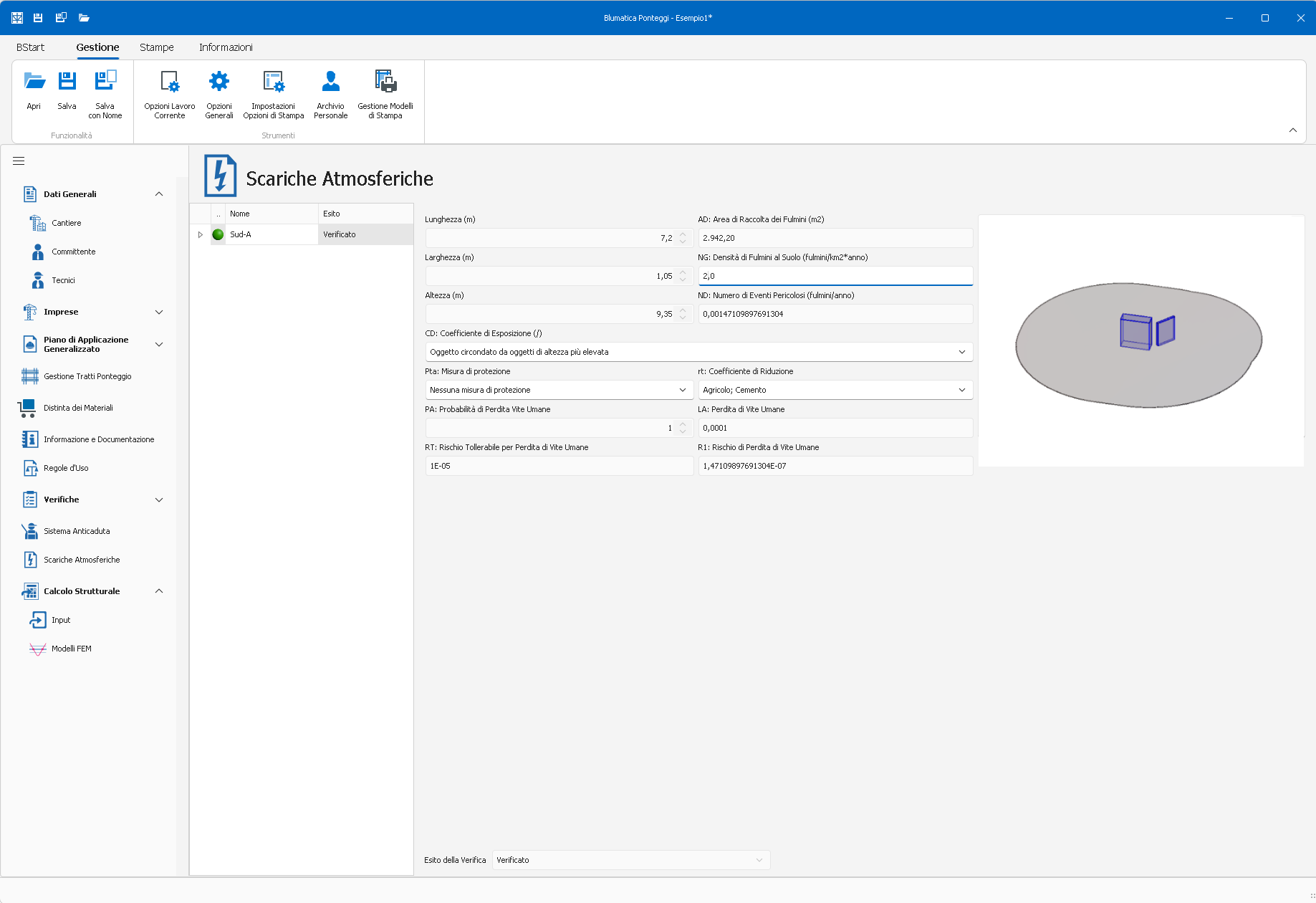Screen dimensions: 1316x903
Task: Open the rt Coefficiente di Riduzione dropdown
Action: (x=961, y=390)
